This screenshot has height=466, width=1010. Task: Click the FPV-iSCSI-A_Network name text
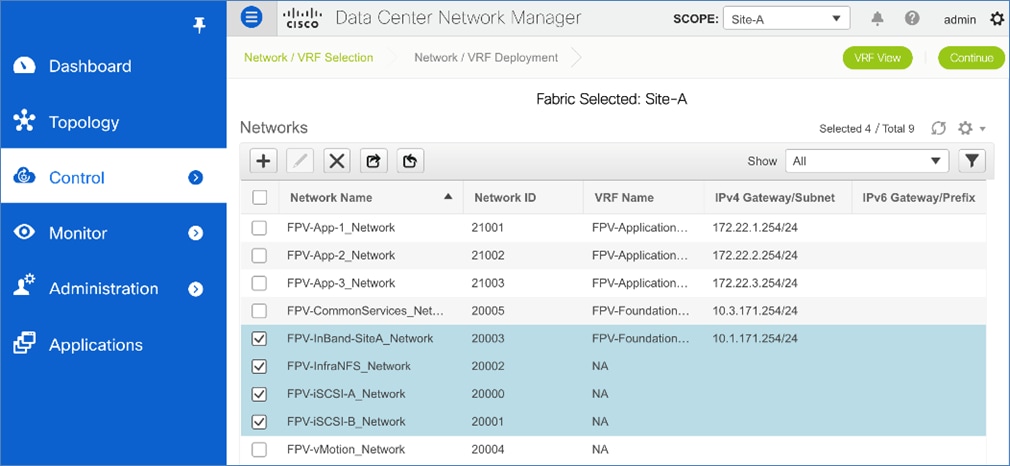346,394
